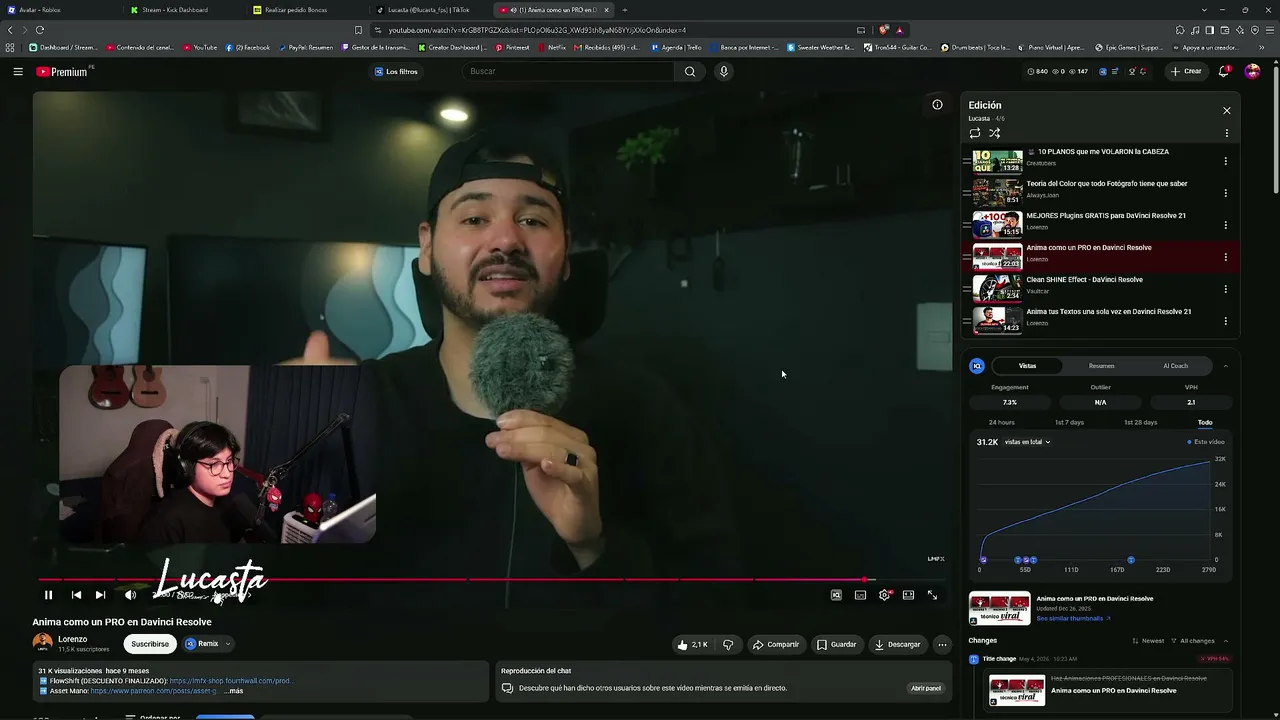This screenshot has width=1280, height=720.
Task: Show the 1st 28 days range
Action: tap(1140, 423)
